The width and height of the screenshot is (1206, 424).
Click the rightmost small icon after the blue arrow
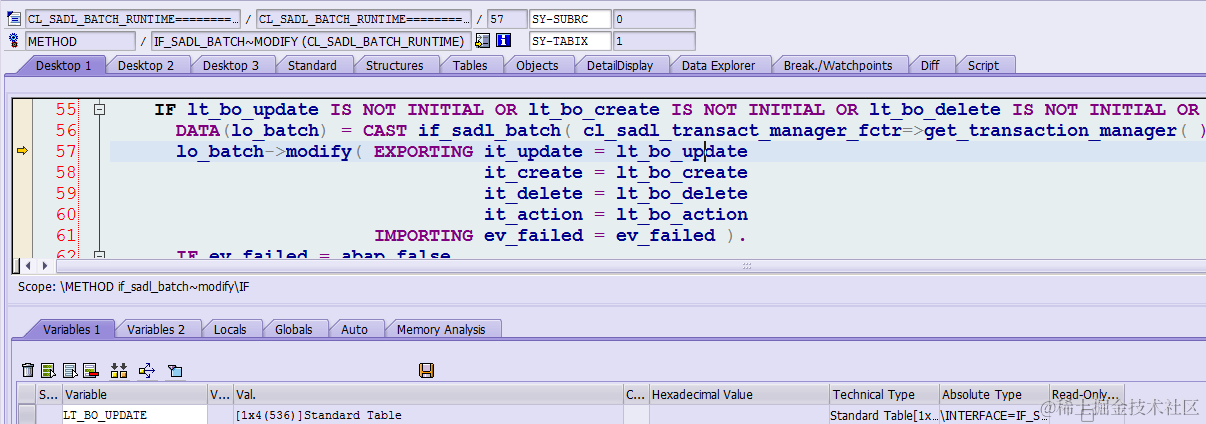point(175,371)
